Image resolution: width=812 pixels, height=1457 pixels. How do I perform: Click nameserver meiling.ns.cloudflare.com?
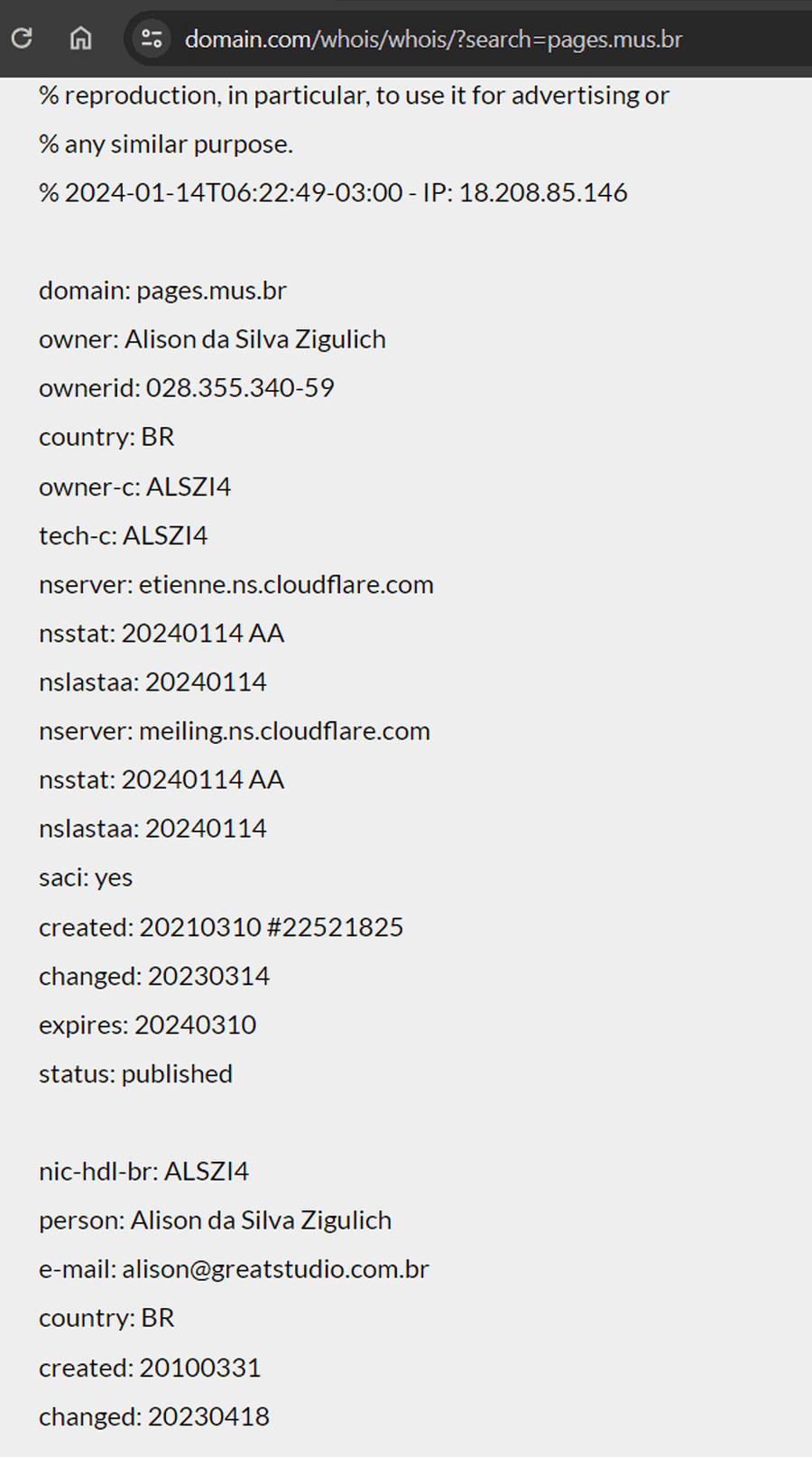(x=284, y=731)
